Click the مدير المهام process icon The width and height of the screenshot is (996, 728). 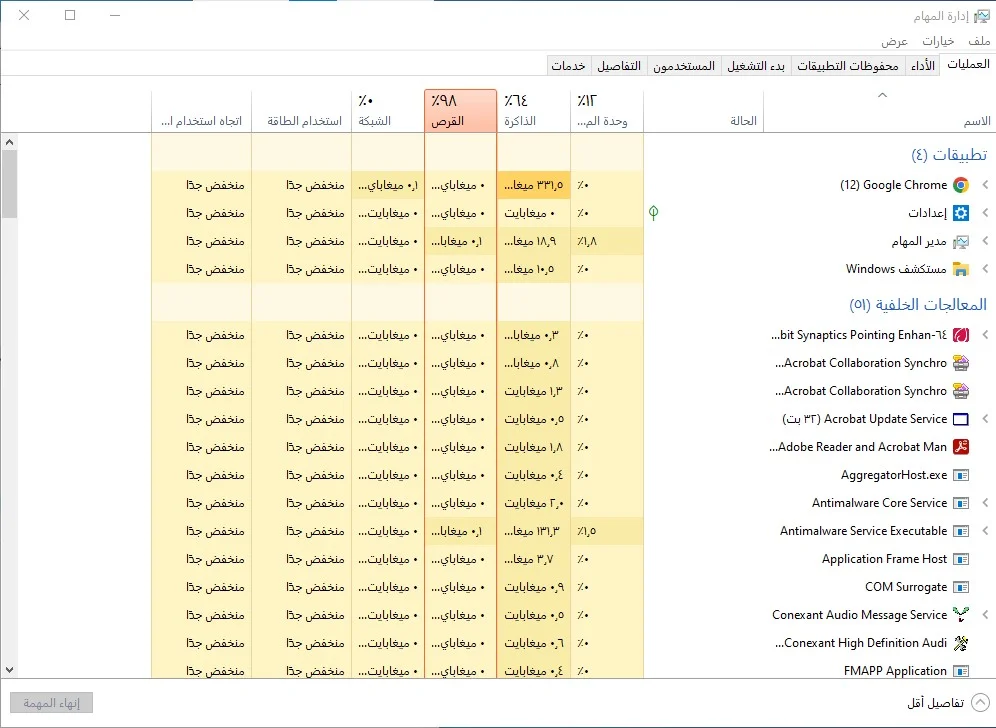(x=960, y=241)
